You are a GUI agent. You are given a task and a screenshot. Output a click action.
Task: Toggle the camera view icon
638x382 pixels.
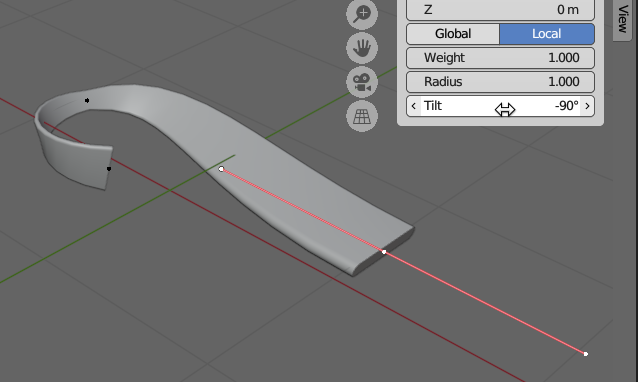coord(362,82)
